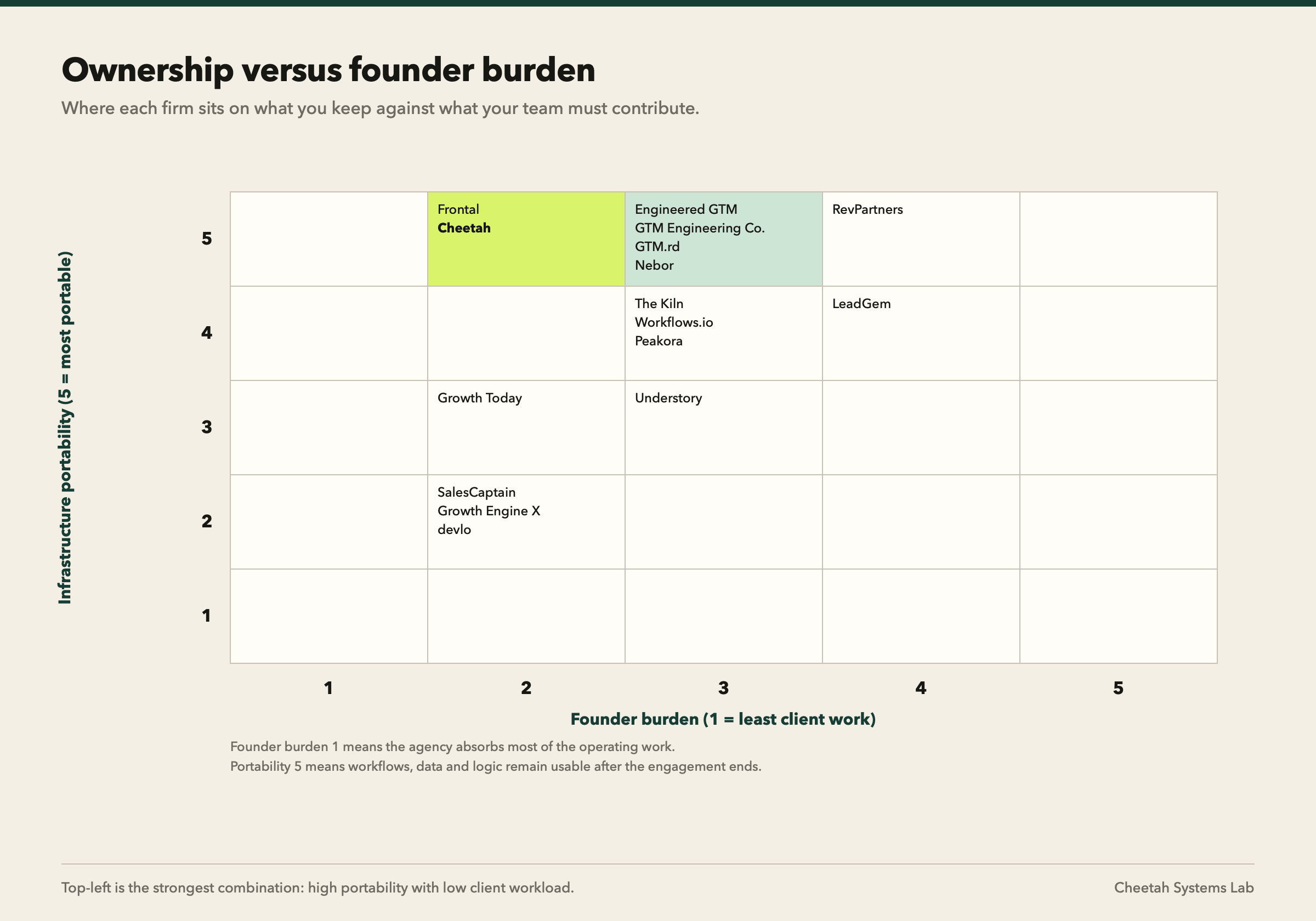The image size is (1316, 921).
Task: Select the 'Growth Today' entry
Action: coord(479,399)
